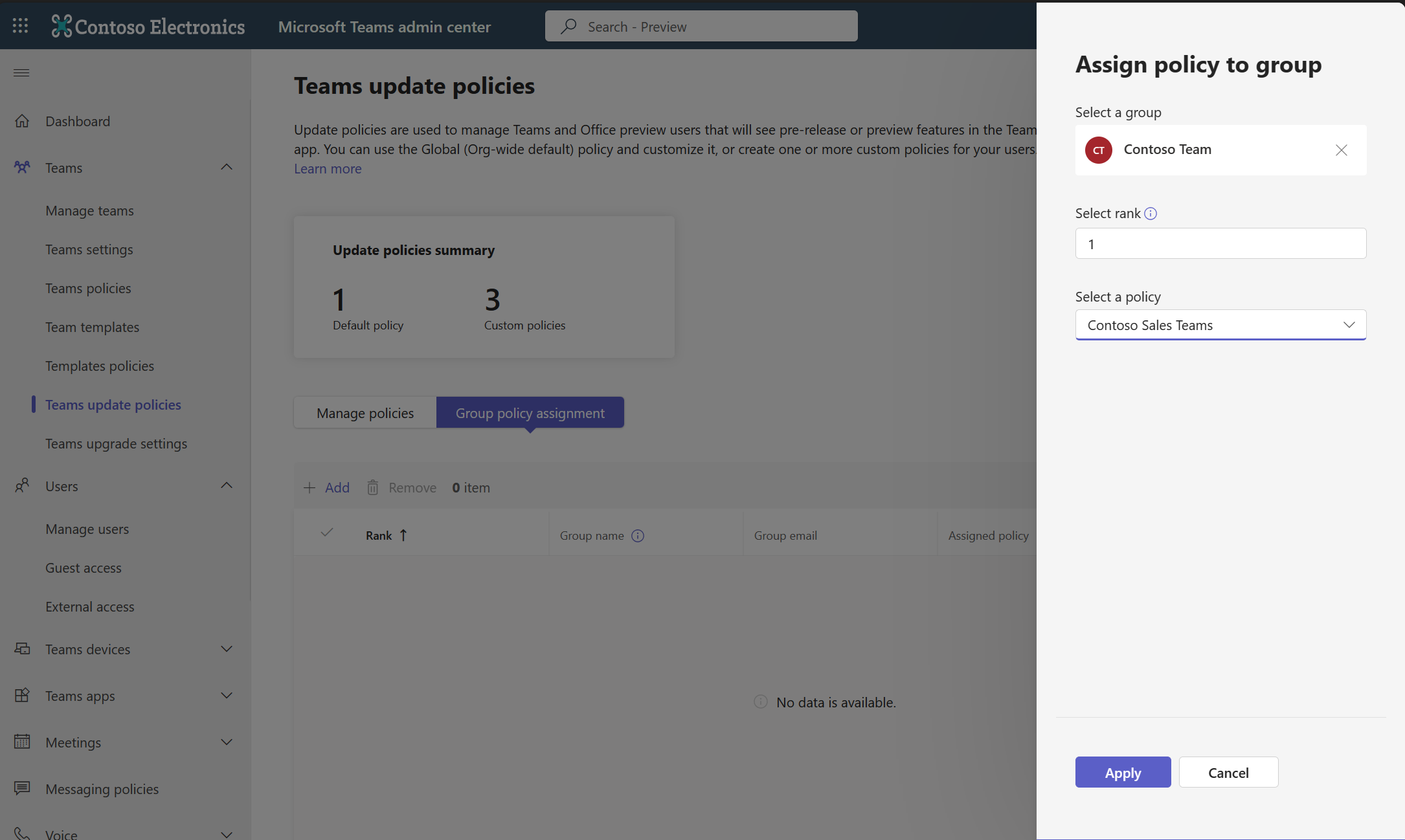Click the Users icon in sidebar
The image size is (1405, 840).
(21, 485)
